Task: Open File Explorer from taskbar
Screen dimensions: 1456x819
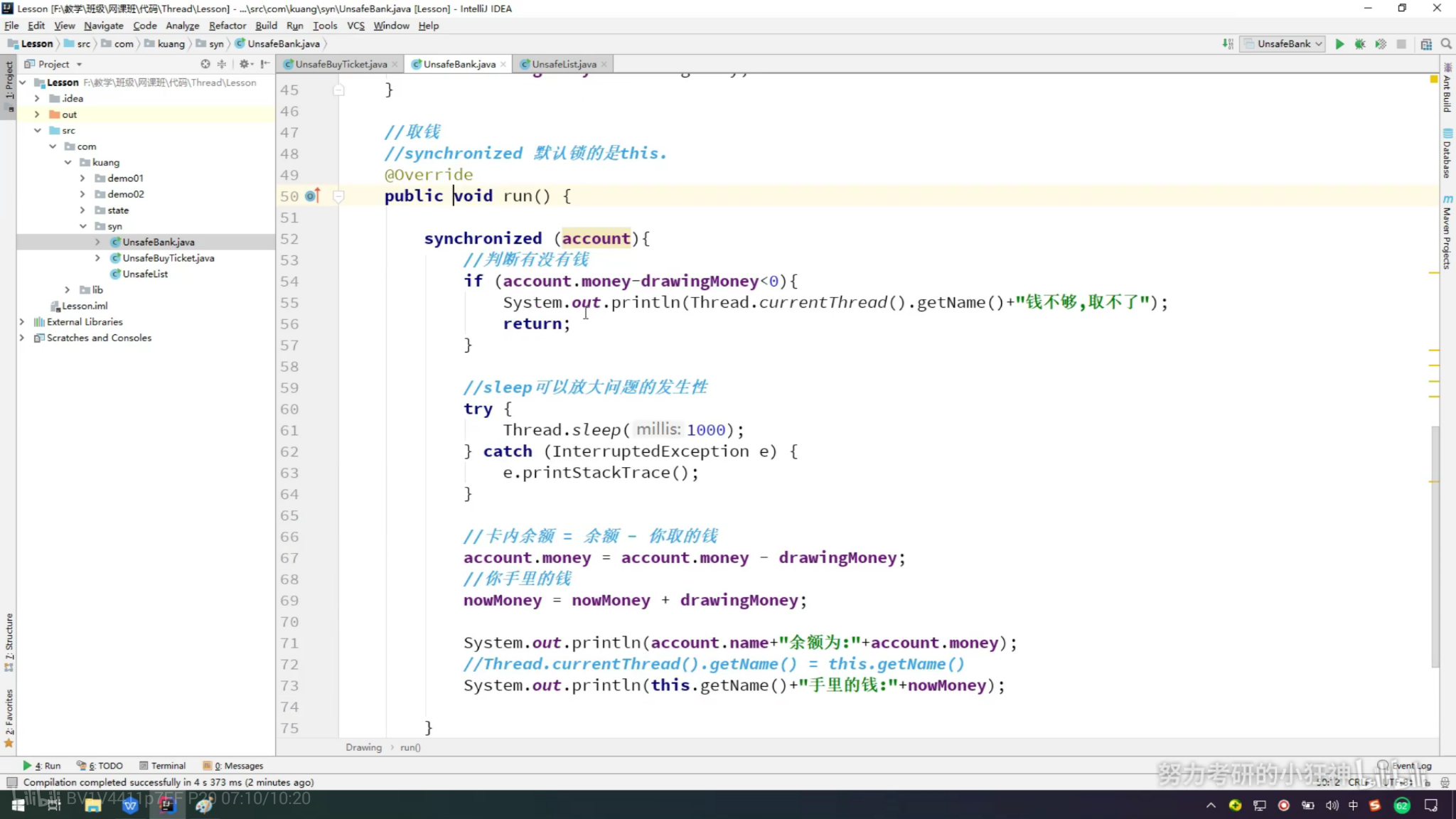Action: tap(92, 805)
